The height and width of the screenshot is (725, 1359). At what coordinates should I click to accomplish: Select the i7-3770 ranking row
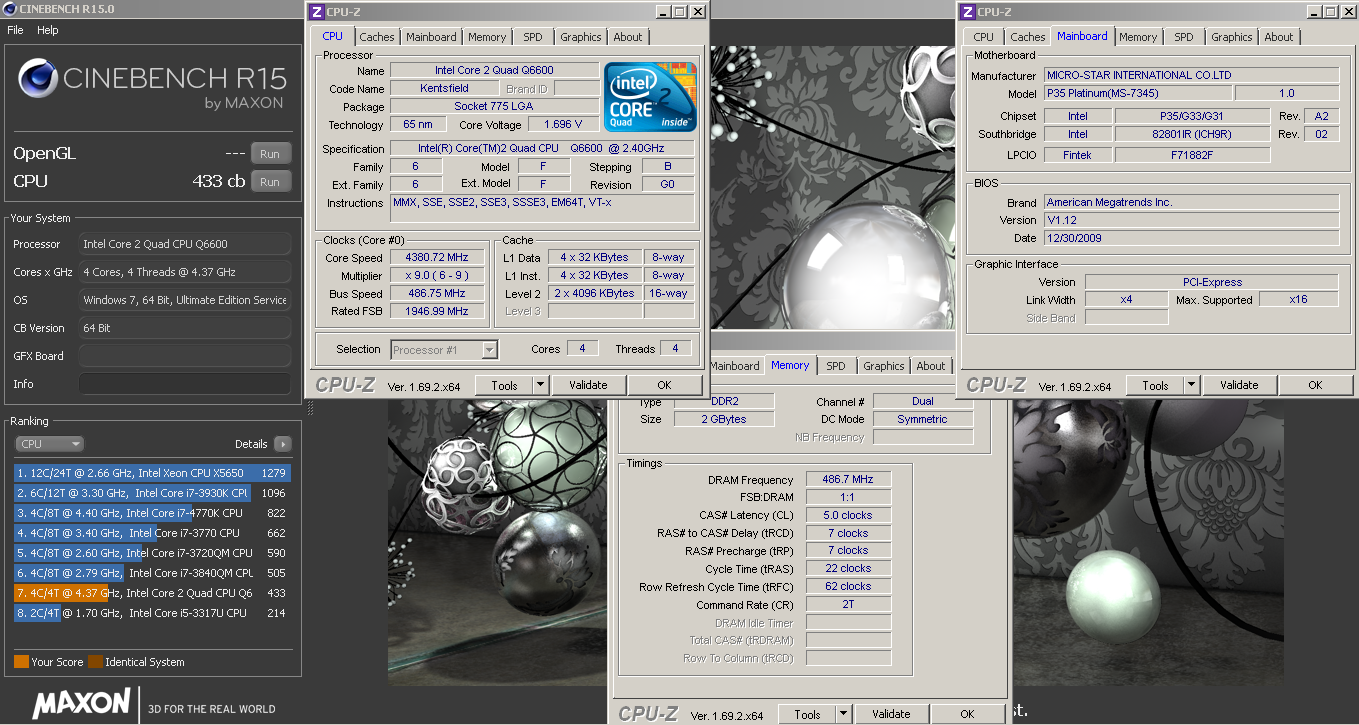tap(151, 533)
